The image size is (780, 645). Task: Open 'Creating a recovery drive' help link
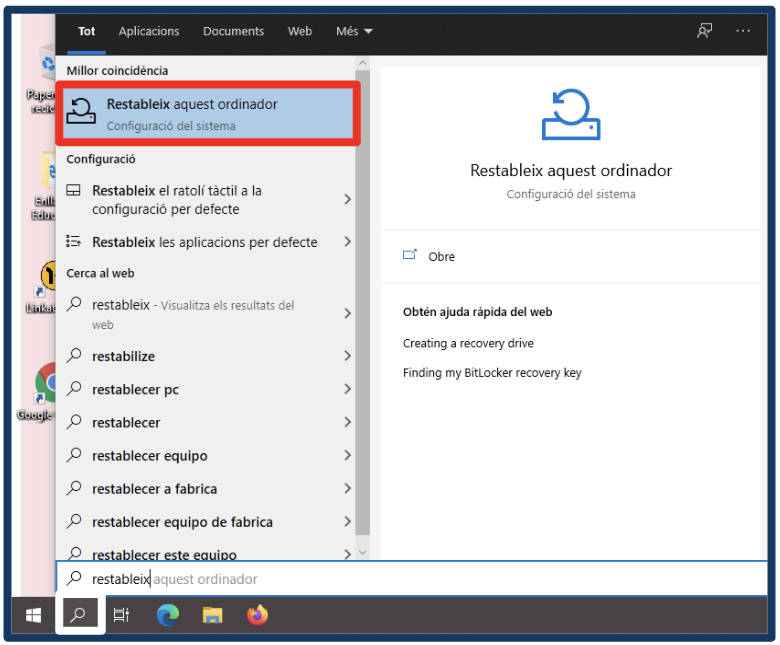468,343
